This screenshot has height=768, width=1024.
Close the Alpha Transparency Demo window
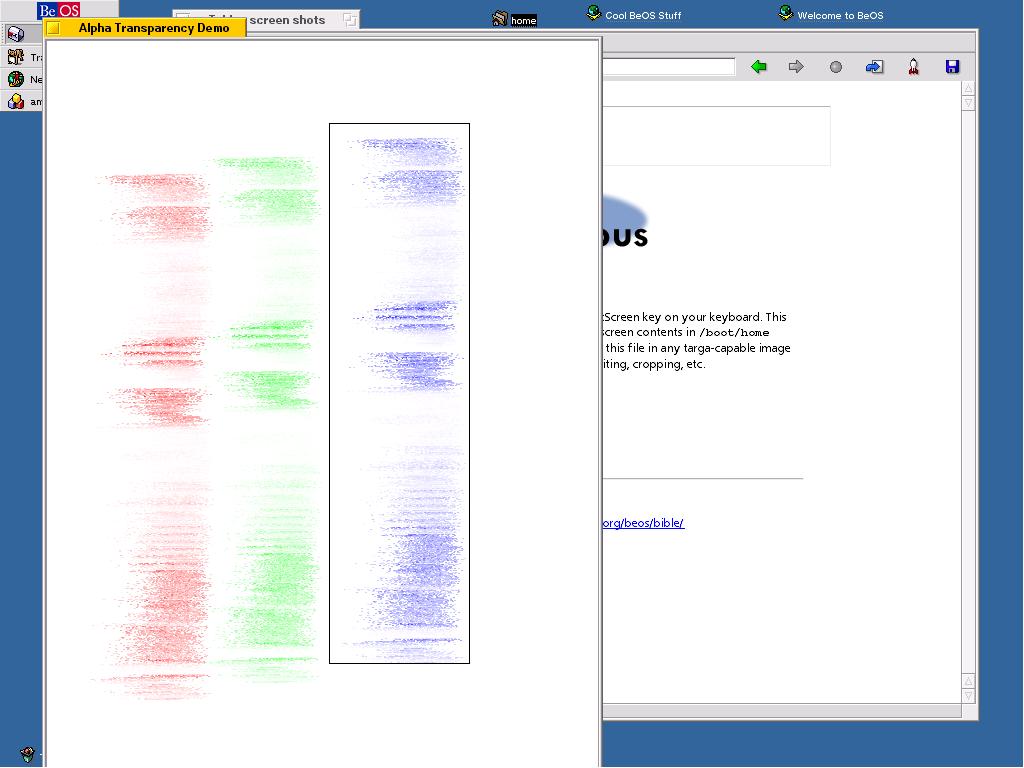click(54, 28)
